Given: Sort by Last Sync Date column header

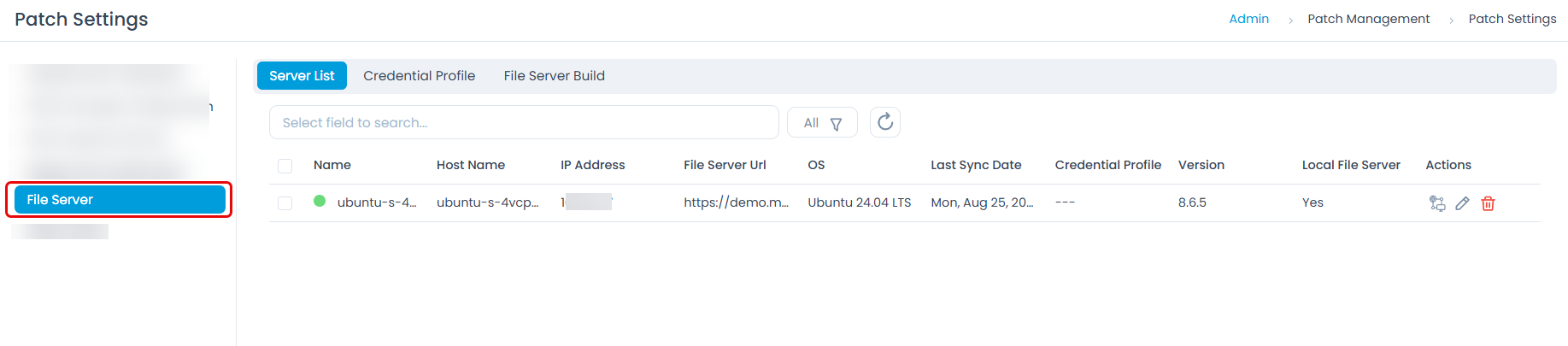Looking at the screenshot, I should click(976, 165).
